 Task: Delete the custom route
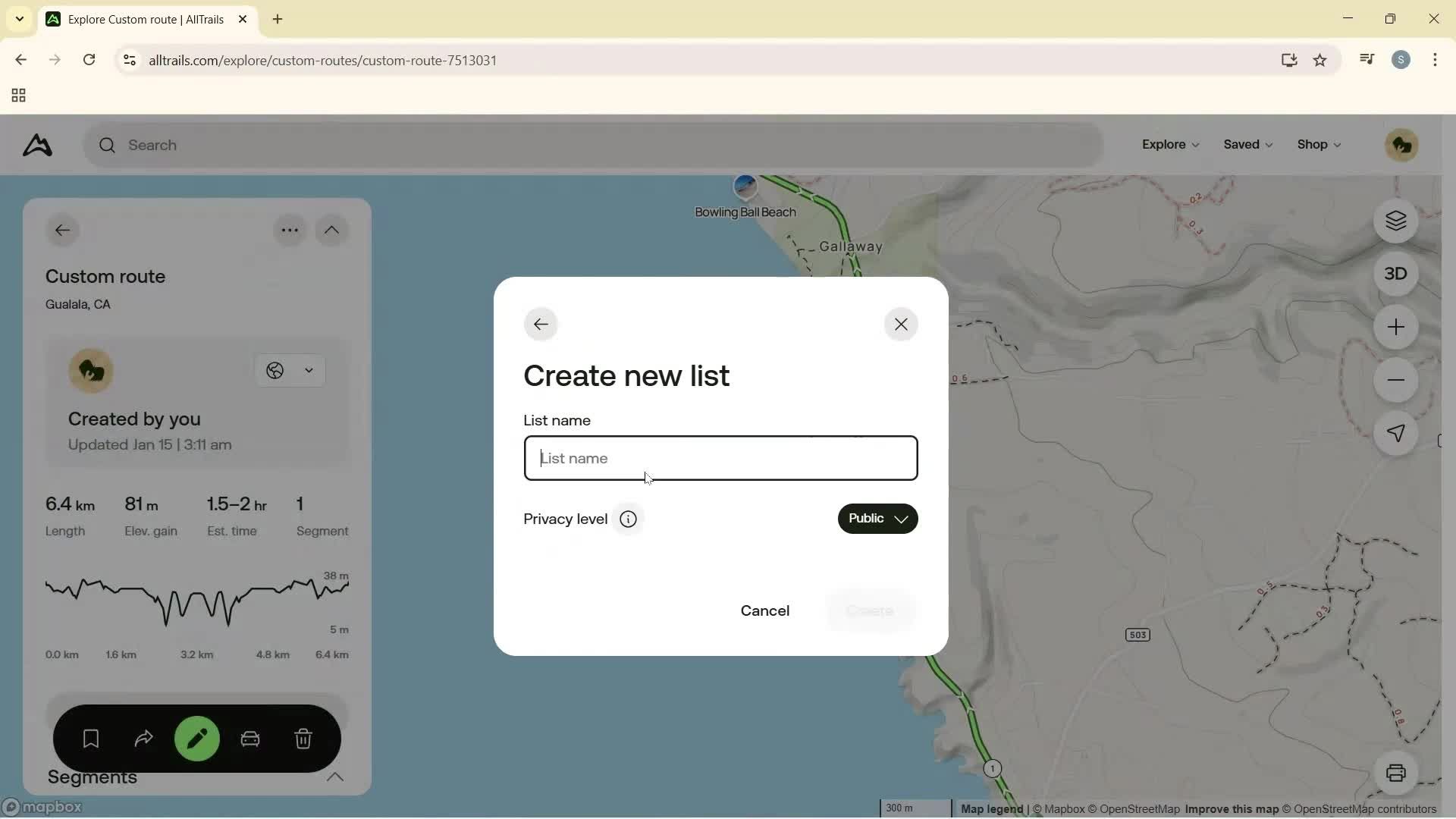point(303,739)
